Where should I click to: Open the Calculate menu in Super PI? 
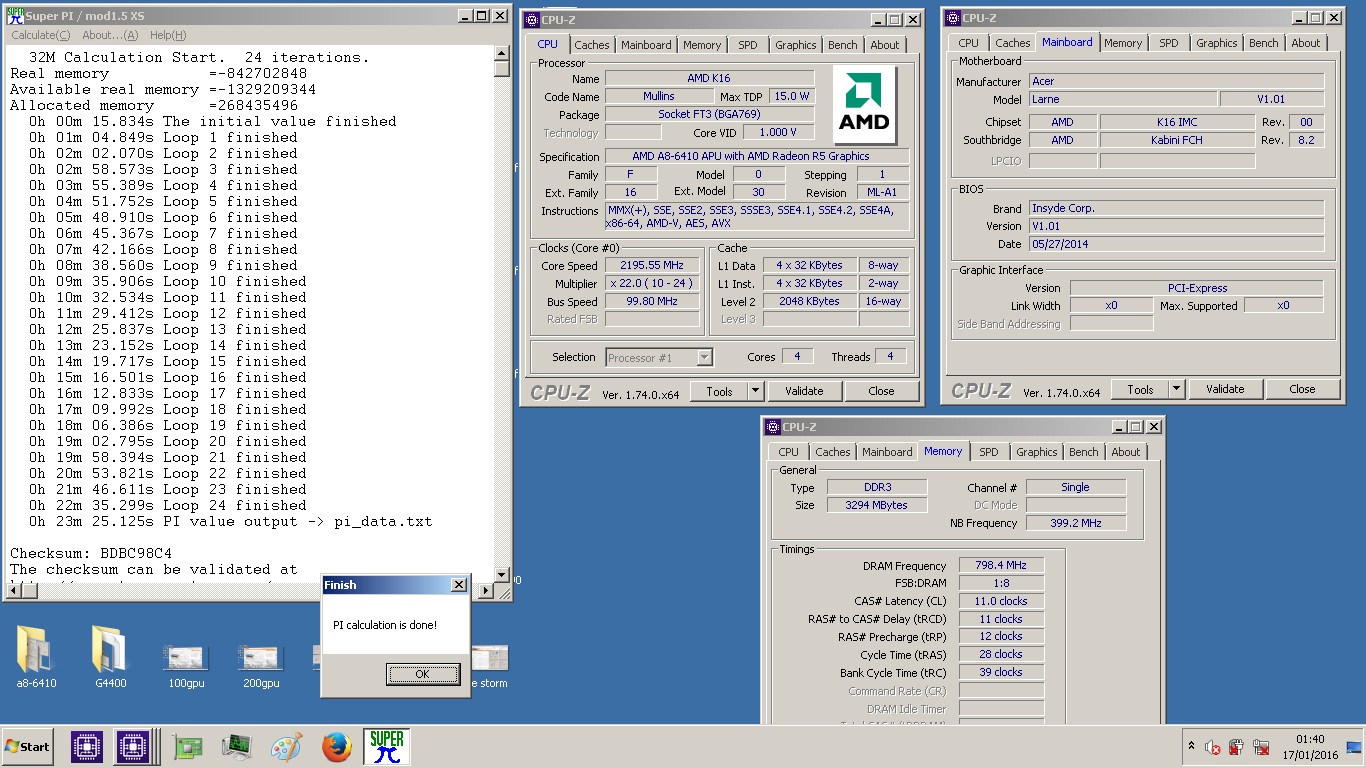[x=40, y=35]
